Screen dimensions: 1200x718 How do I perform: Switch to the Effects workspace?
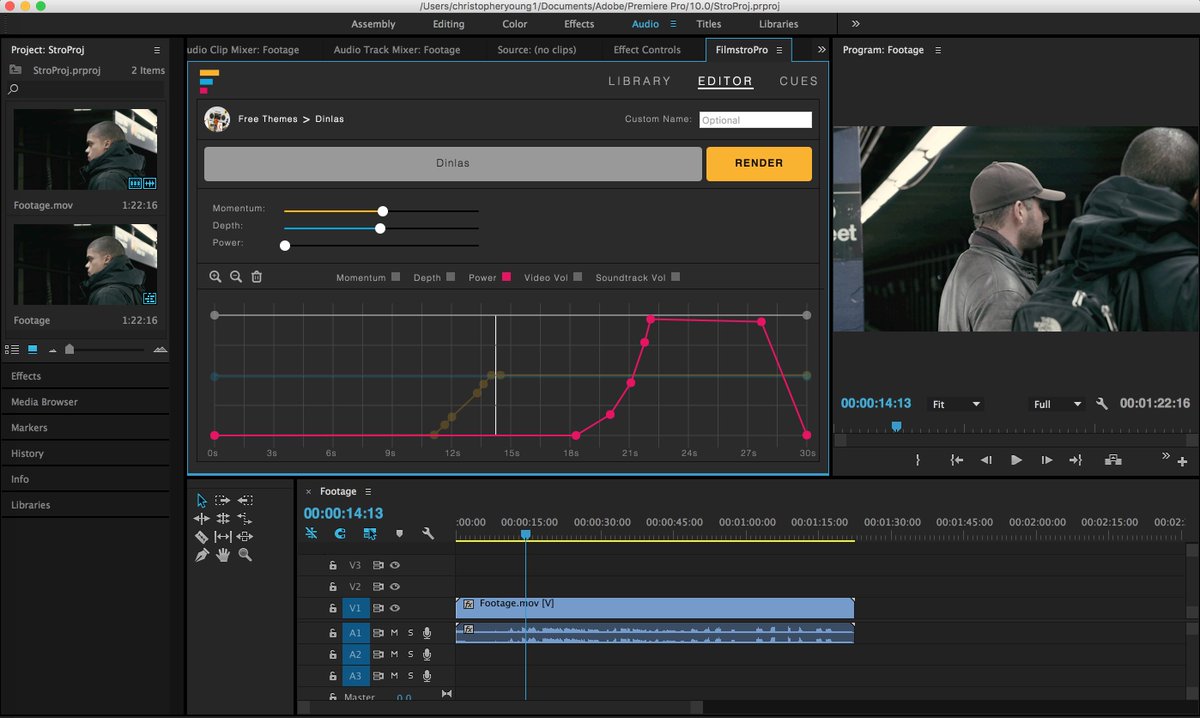(579, 24)
